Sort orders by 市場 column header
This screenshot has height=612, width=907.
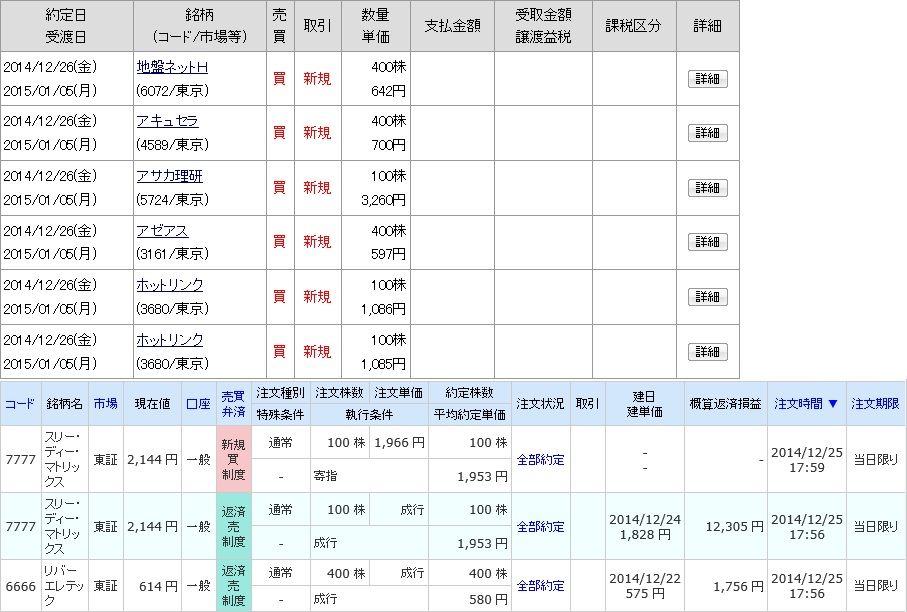(x=105, y=404)
